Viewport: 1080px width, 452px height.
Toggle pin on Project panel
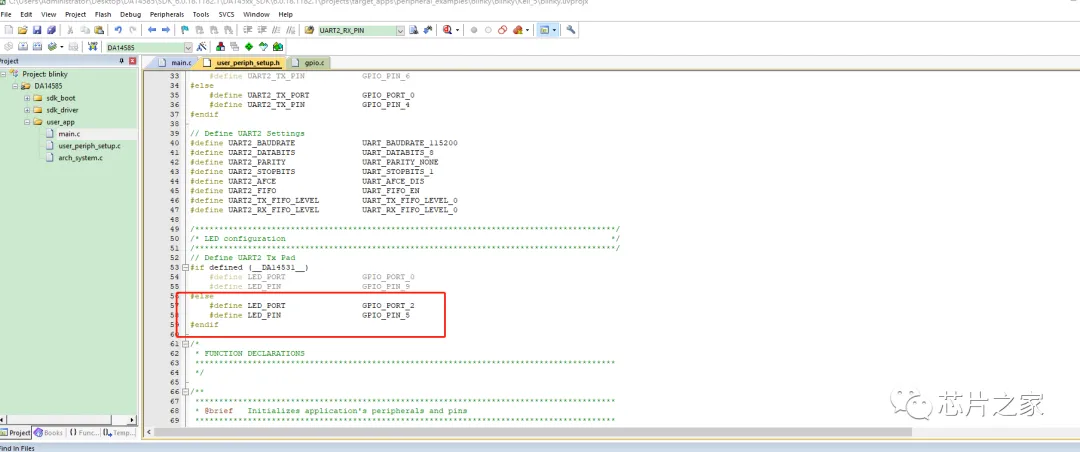click(x=123, y=62)
